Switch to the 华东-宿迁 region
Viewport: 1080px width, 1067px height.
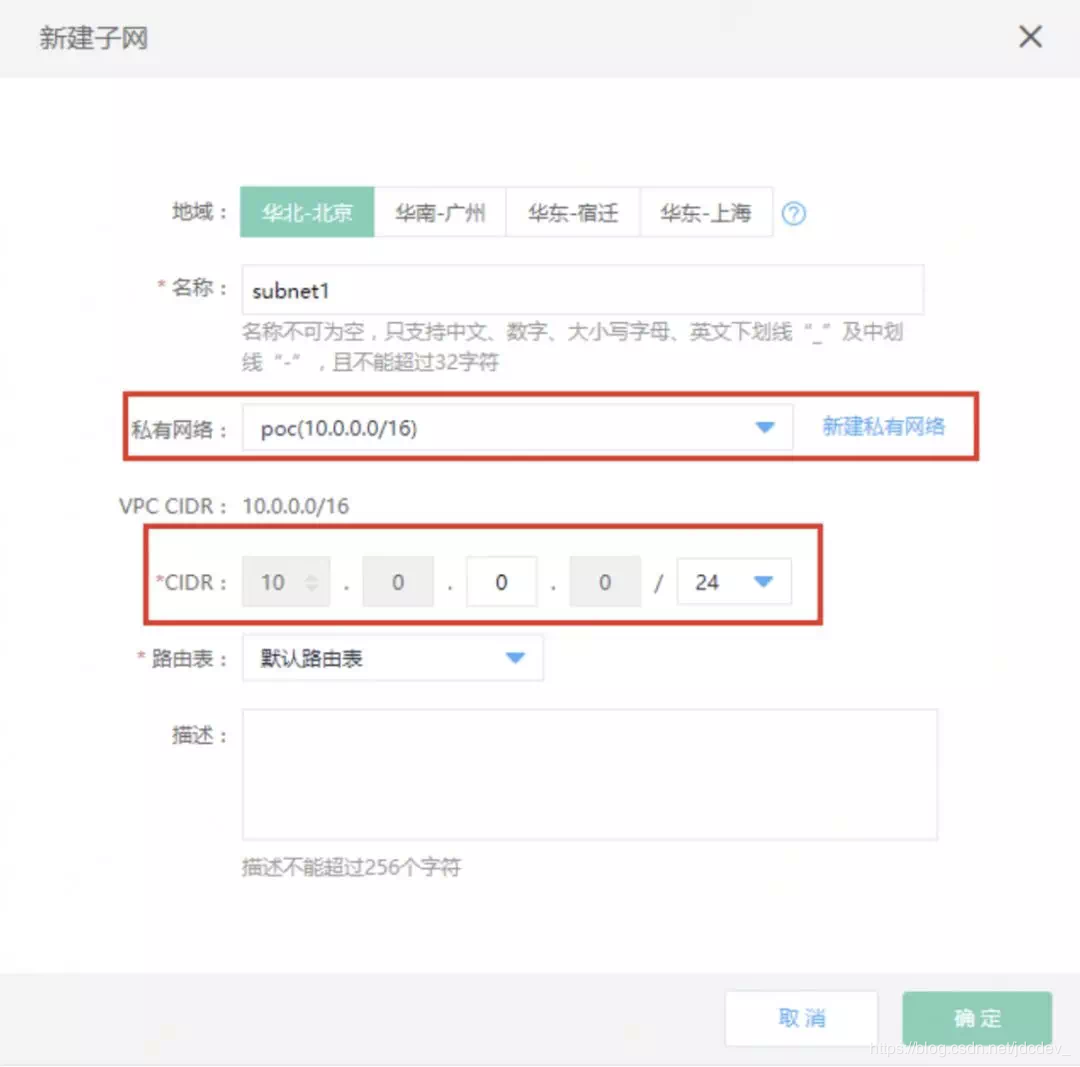coord(573,212)
